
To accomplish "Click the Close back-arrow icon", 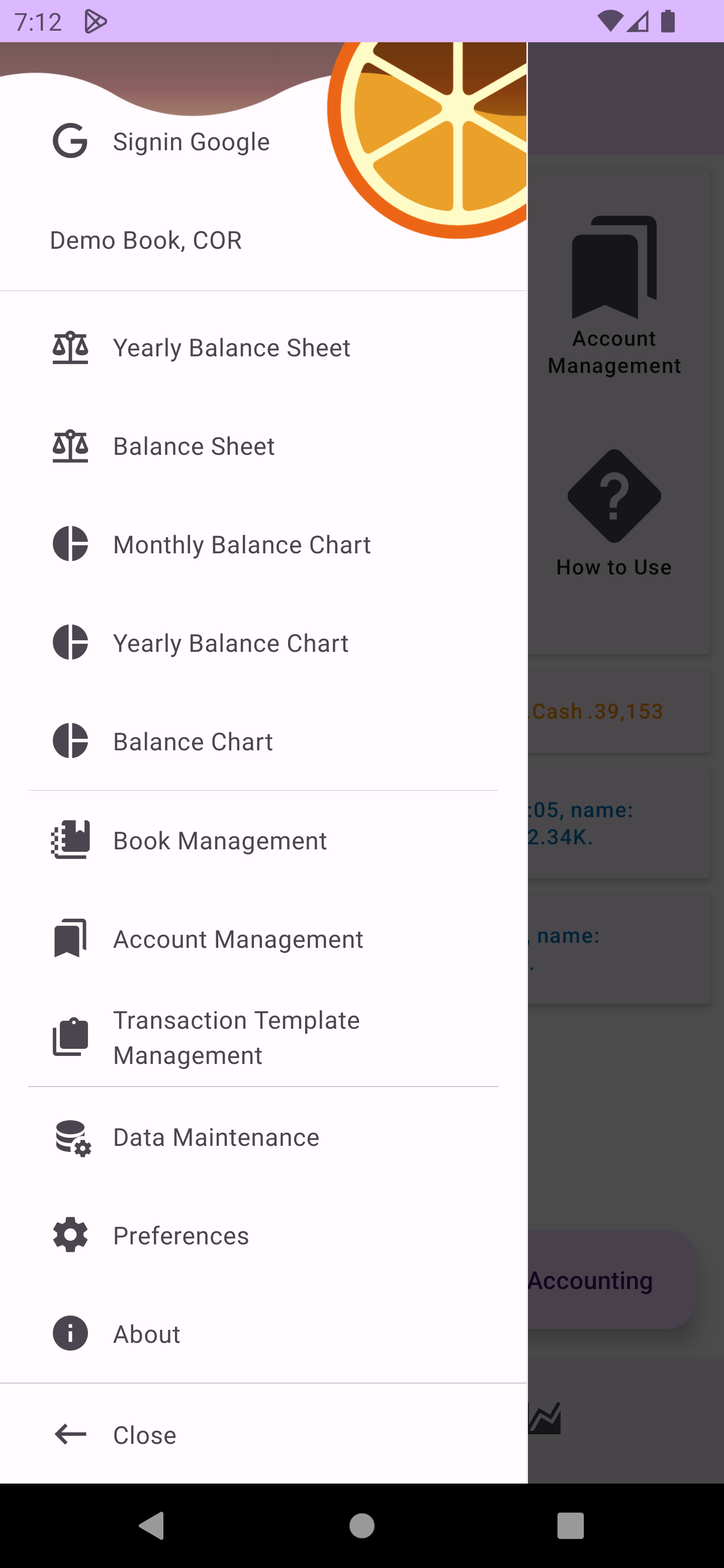I will point(70,1434).
